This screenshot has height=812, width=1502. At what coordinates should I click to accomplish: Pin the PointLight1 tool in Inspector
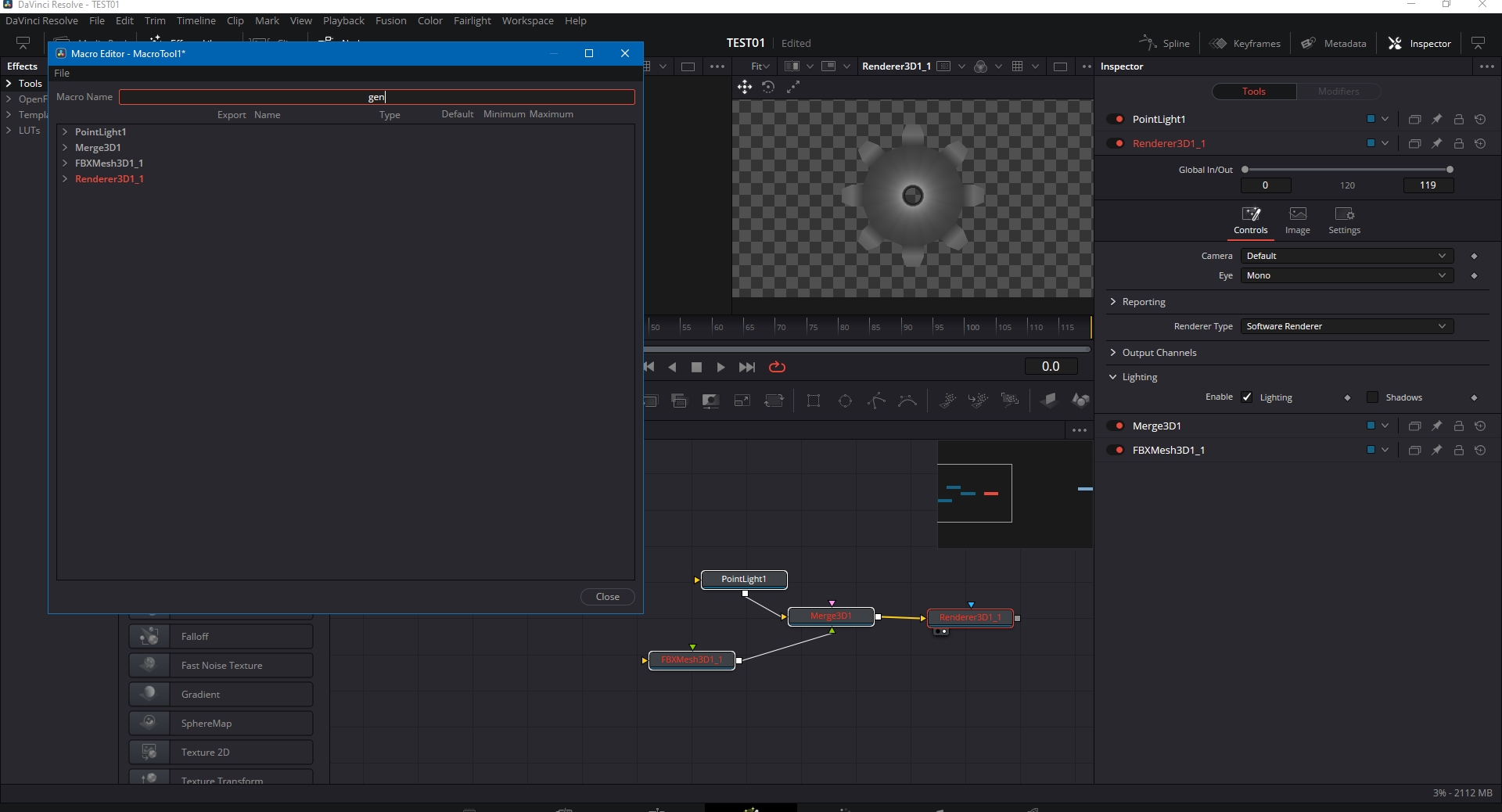(x=1437, y=120)
